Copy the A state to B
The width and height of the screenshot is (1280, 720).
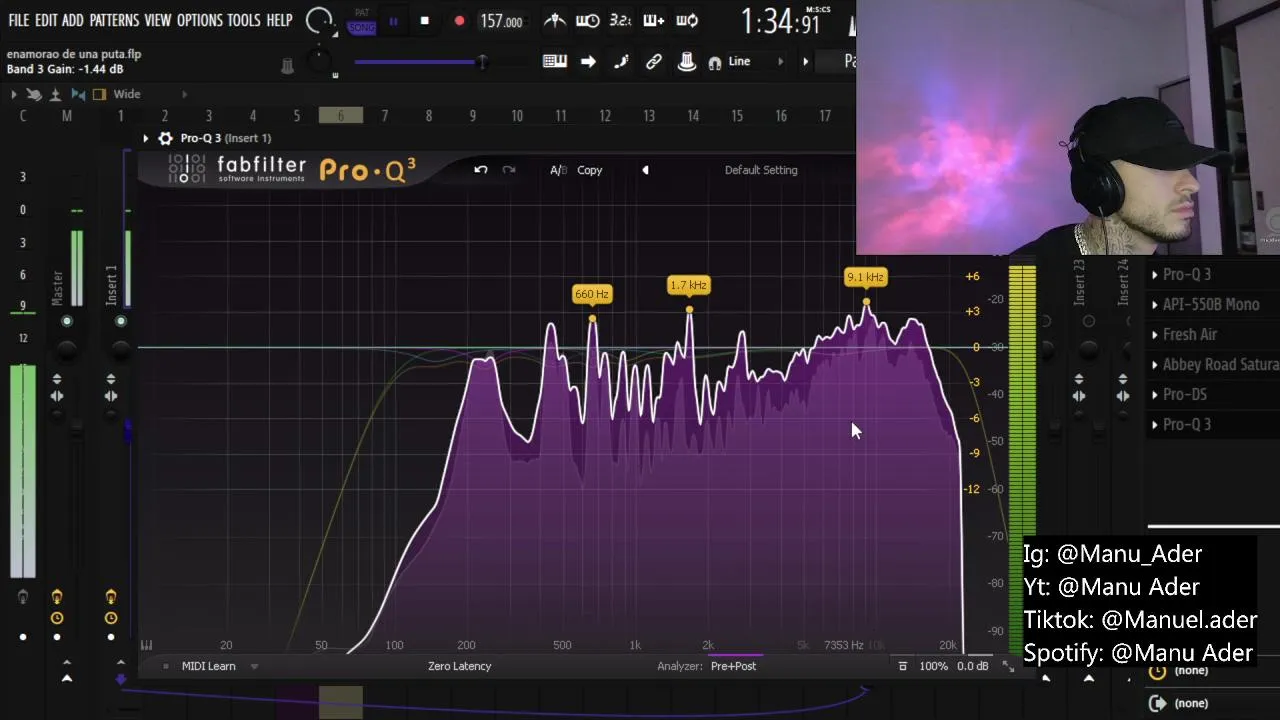pyautogui.click(x=590, y=170)
